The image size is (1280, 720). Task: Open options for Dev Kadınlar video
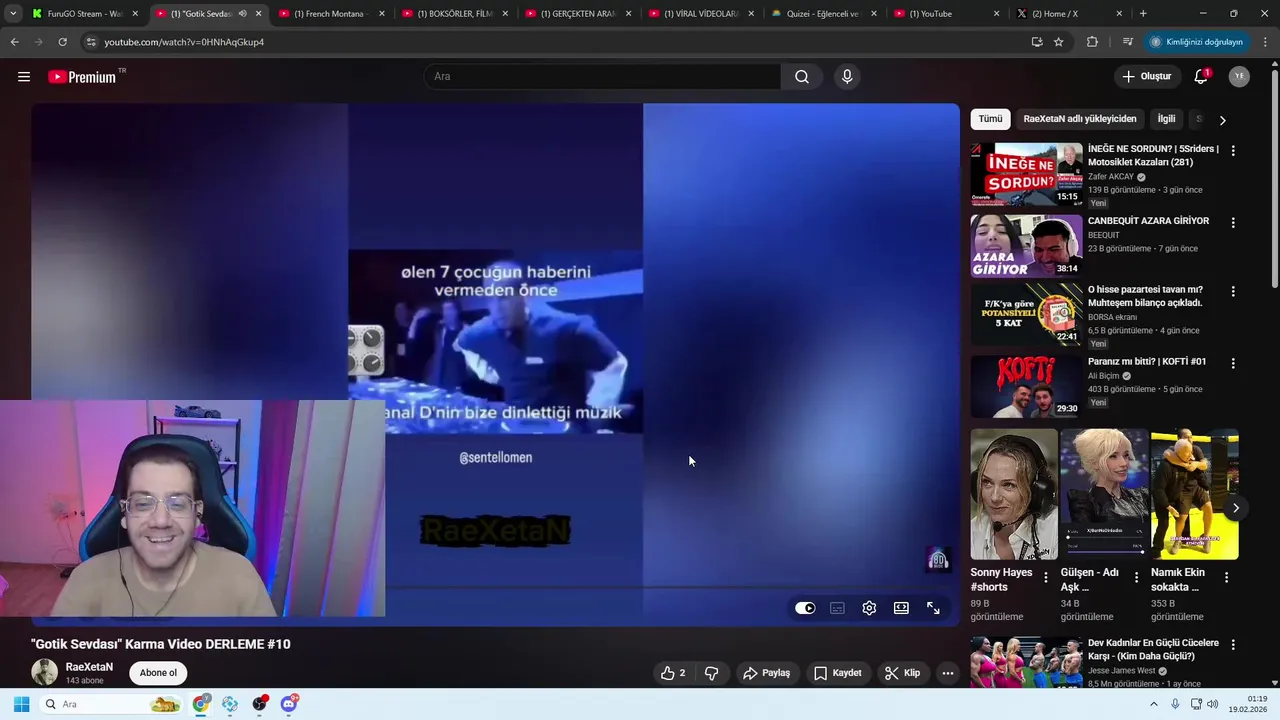click(1233, 645)
